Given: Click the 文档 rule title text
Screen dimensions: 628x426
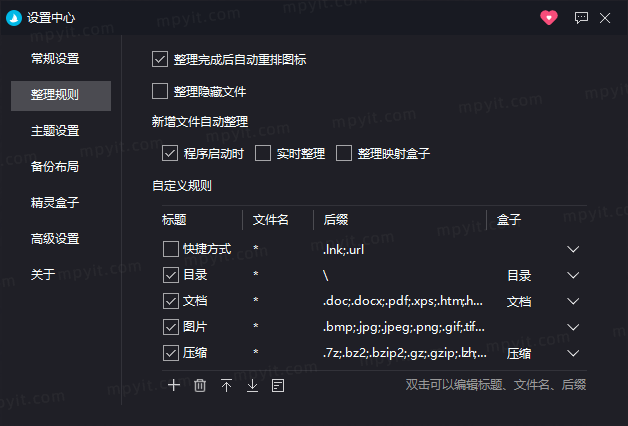Looking at the screenshot, I should tap(195, 301).
